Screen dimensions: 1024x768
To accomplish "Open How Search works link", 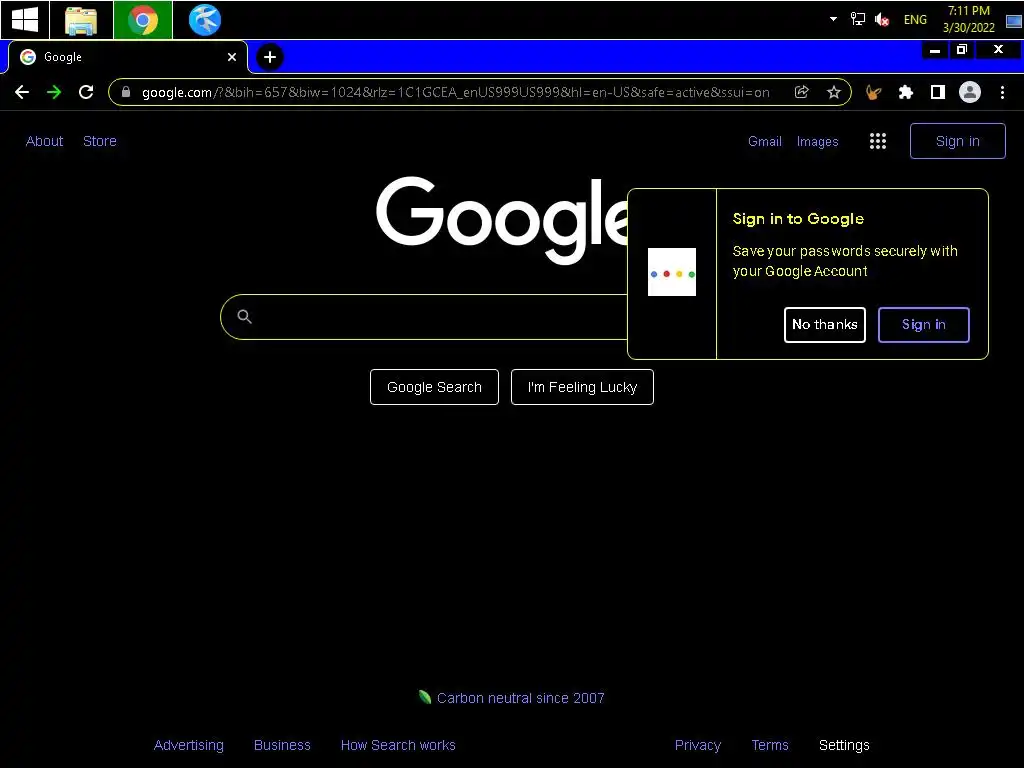I will click(398, 745).
